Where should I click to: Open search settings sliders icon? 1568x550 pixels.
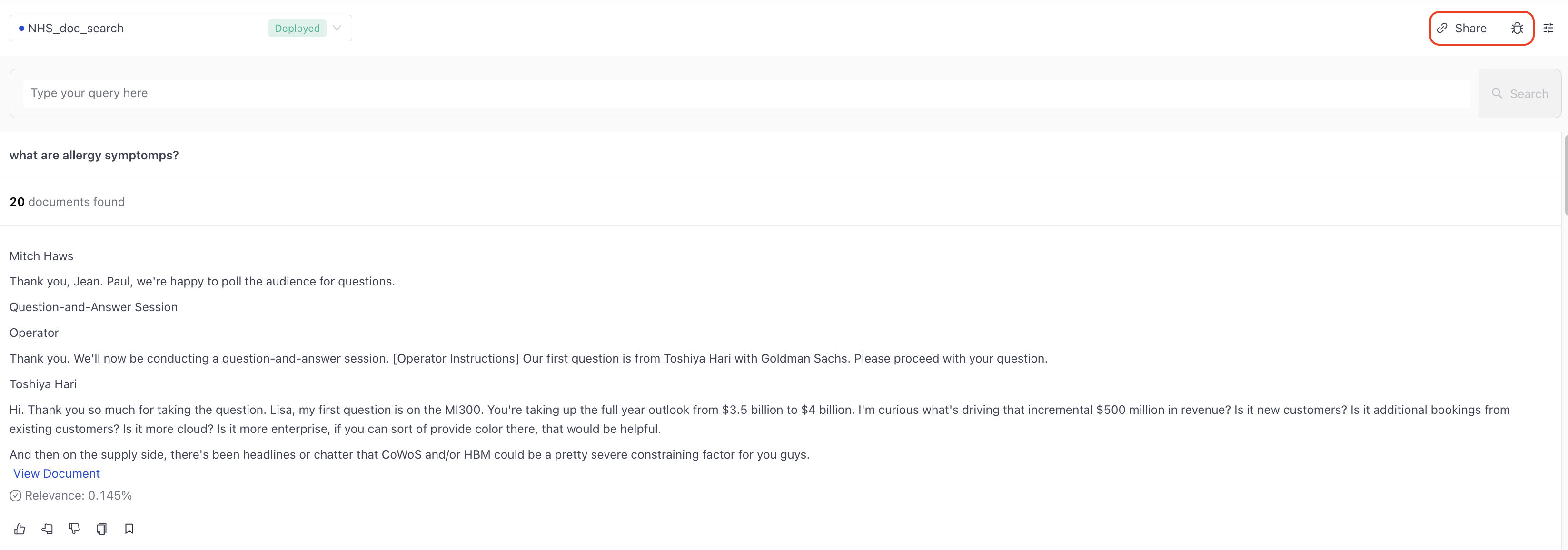pyautogui.click(x=1548, y=28)
